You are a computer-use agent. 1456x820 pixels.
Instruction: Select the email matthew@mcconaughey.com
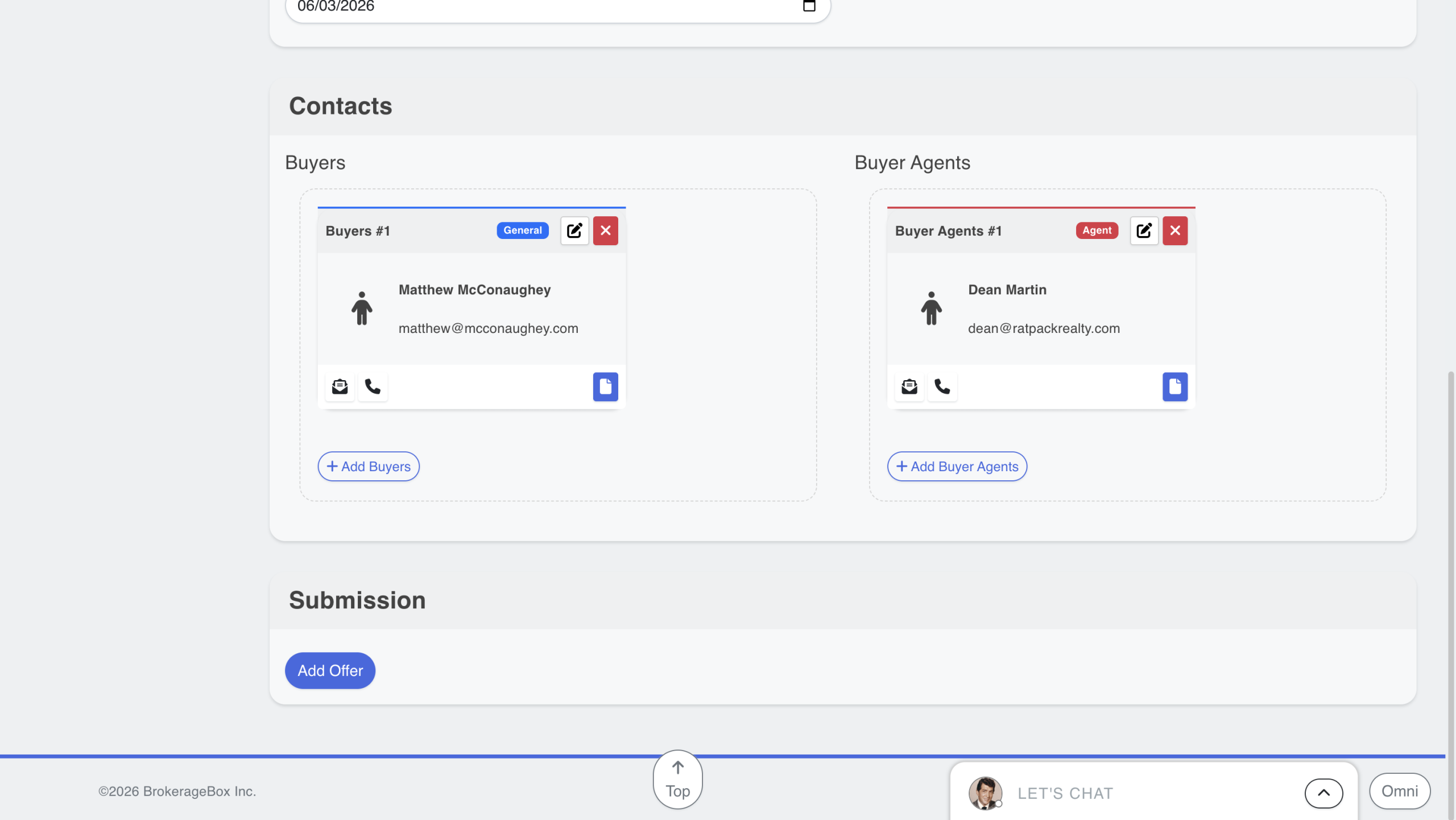(489, 329)
